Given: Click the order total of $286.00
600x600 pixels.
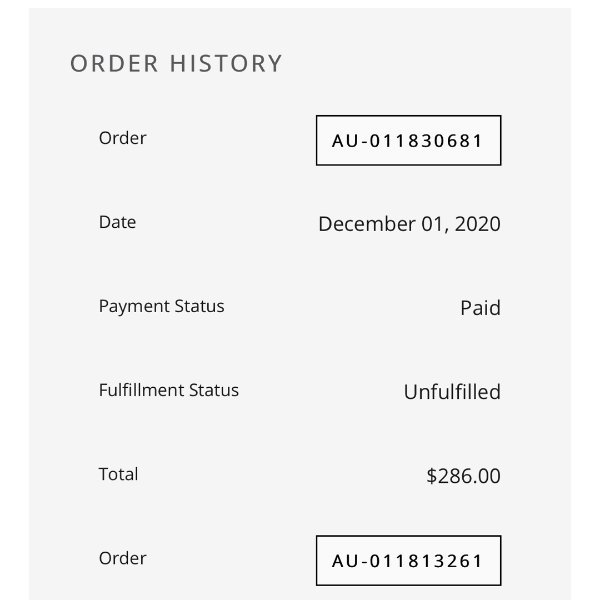Looking at the screenshot, I should tap(463, 476).
